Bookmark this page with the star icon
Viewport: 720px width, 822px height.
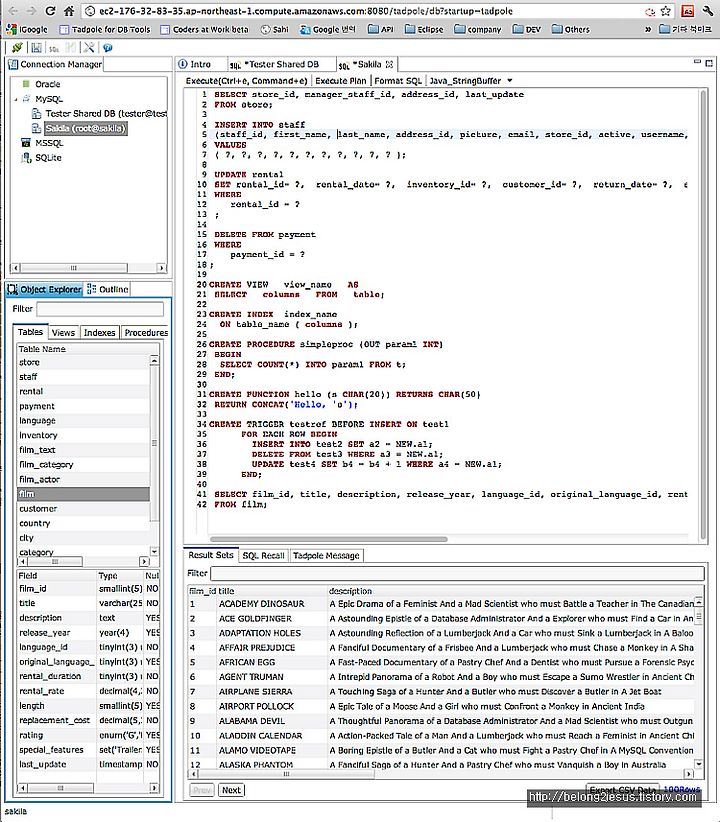click(665, 11)
